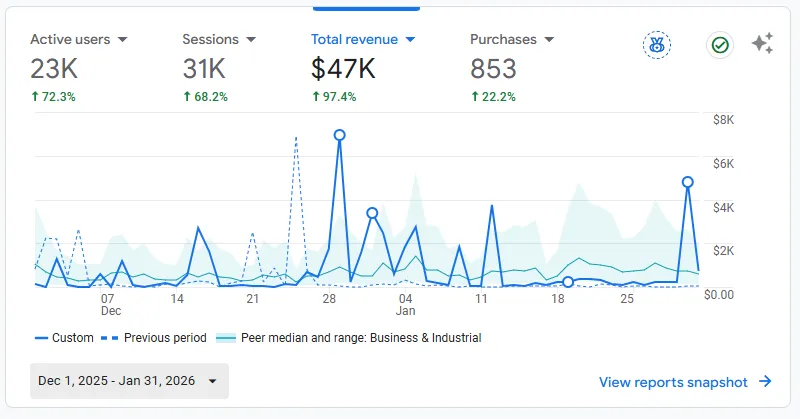Image resolution: width=800 pixels, height=419 pixels.
Task: Click the arrow beside View reports snapshot
Action: 765,382
